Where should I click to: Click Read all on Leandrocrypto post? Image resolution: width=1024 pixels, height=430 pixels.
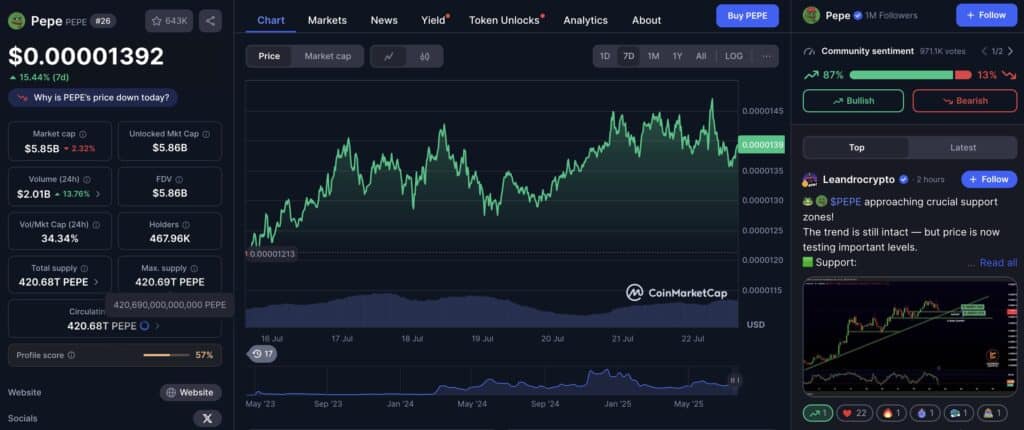(x=998, y=262)
